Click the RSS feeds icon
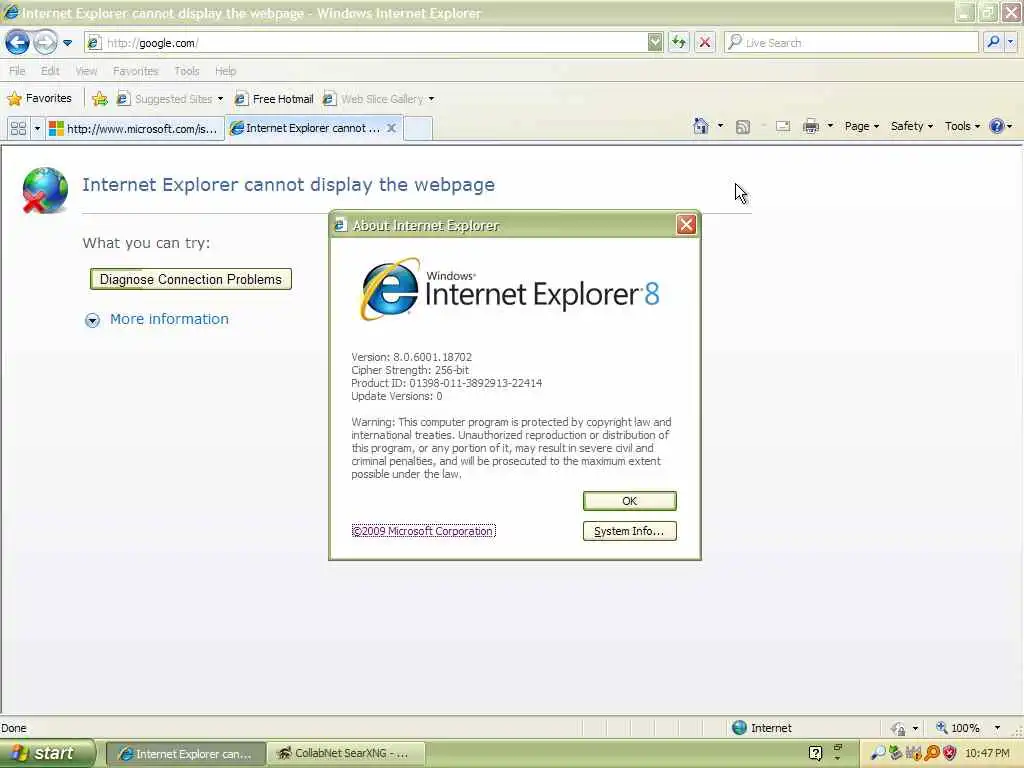This screenshot has width=1024, height=768. tap(743, 127)
